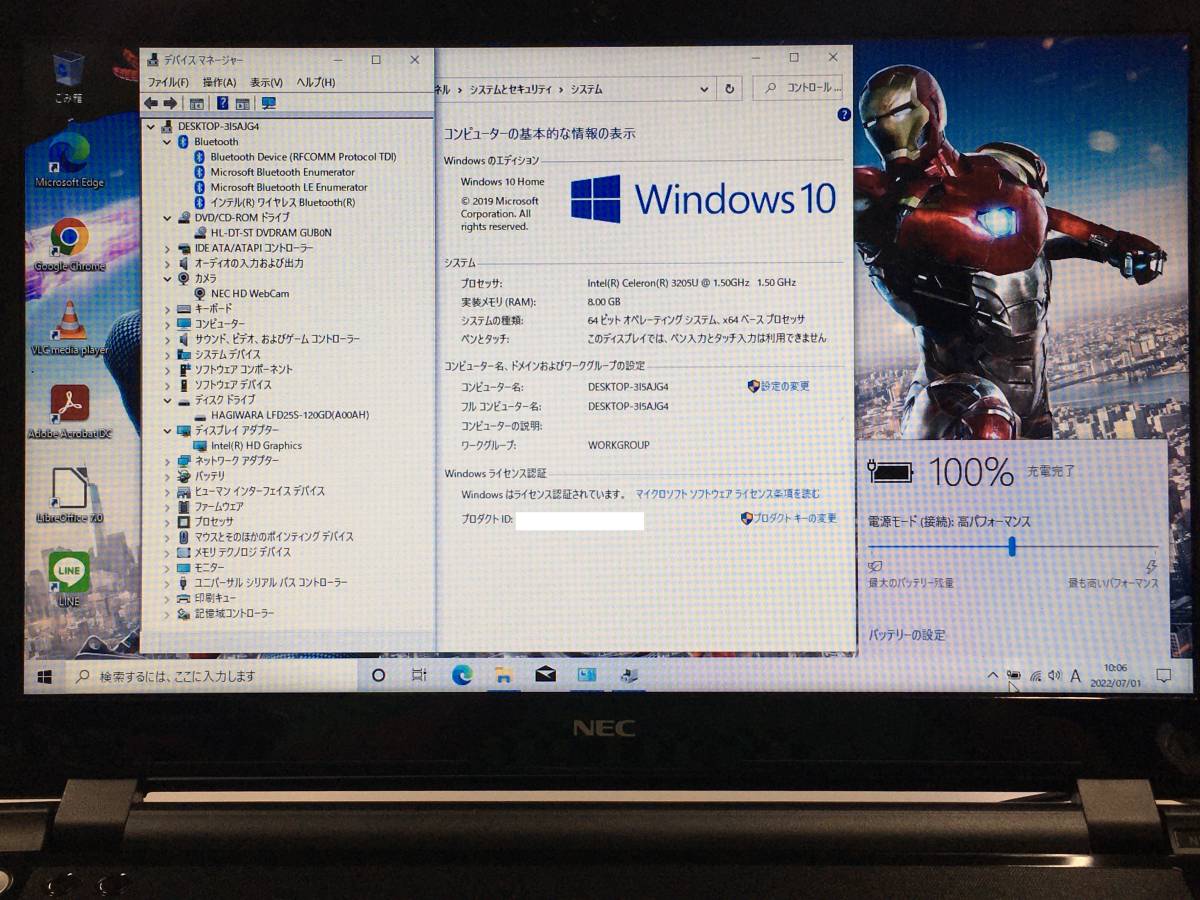This screenshot has height=900, width=1200.
Task: Click the control panel search field
Action: pos(798,88)
